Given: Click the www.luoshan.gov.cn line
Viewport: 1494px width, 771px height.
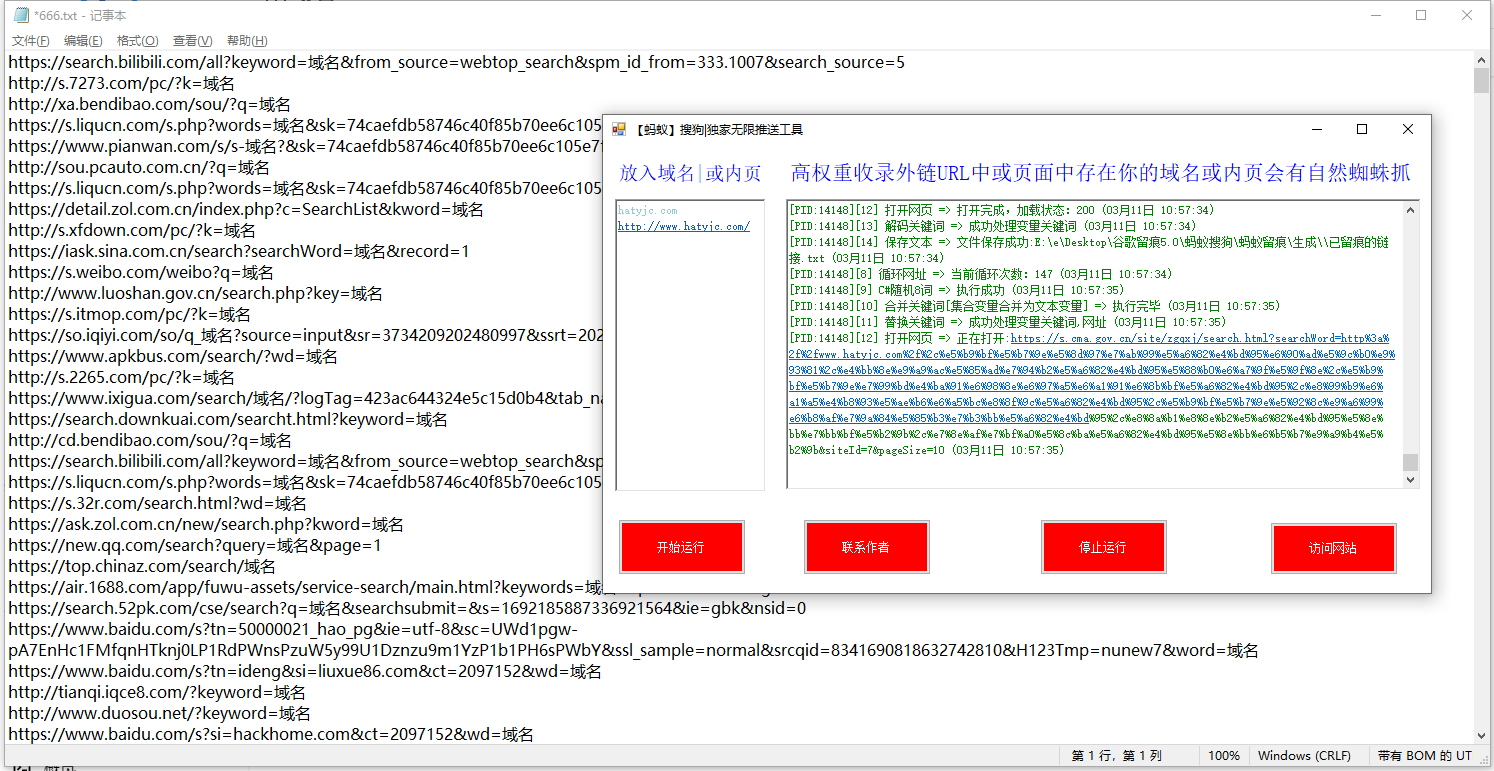Looking at the screenshot, I should [196, 293].
